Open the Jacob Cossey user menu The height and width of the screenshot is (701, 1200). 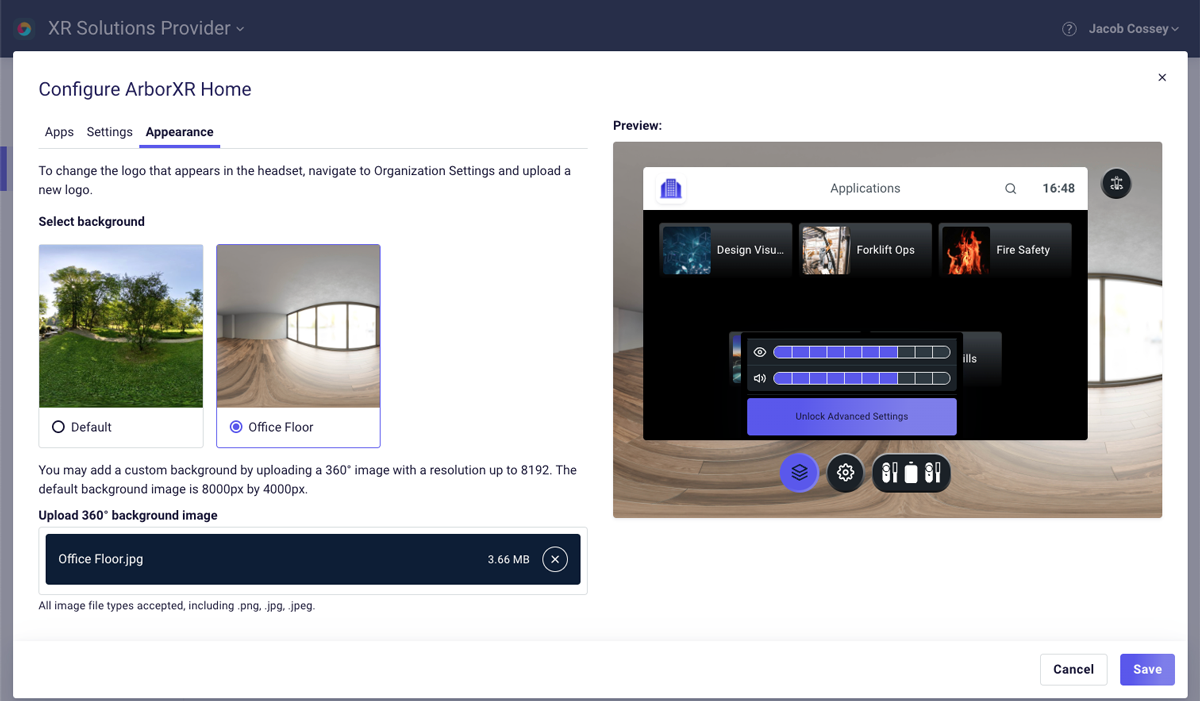tap(1134, 29)
